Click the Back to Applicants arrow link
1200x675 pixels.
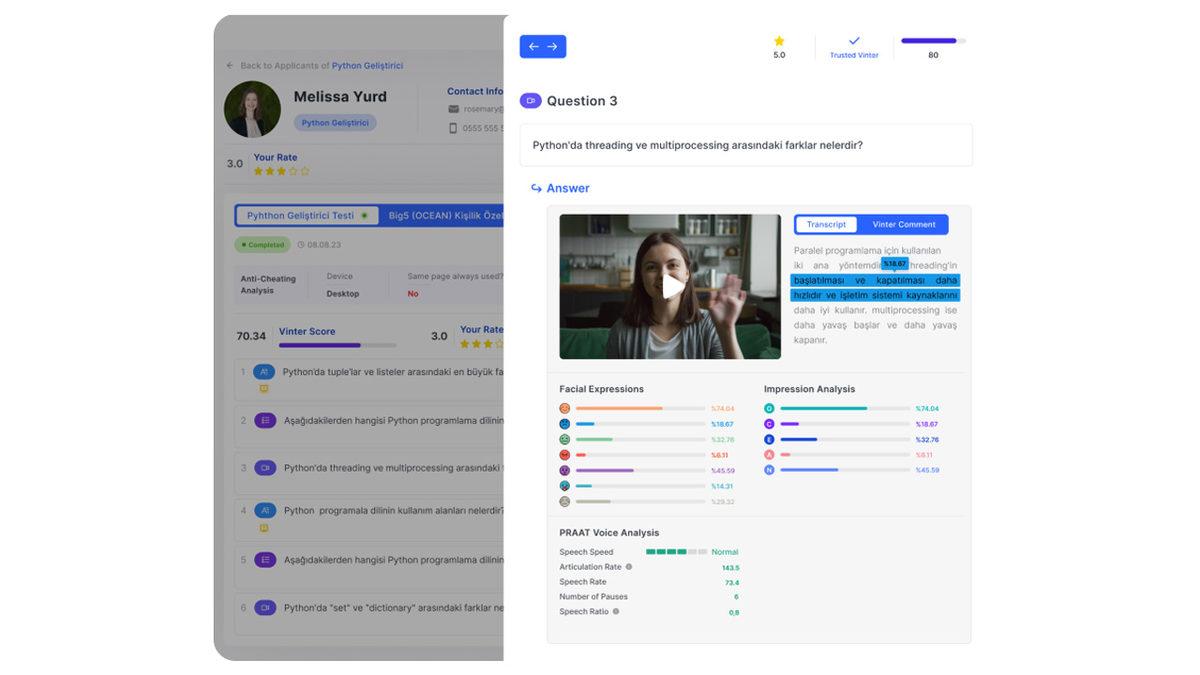pyautogui.click(x=229, y=66)
